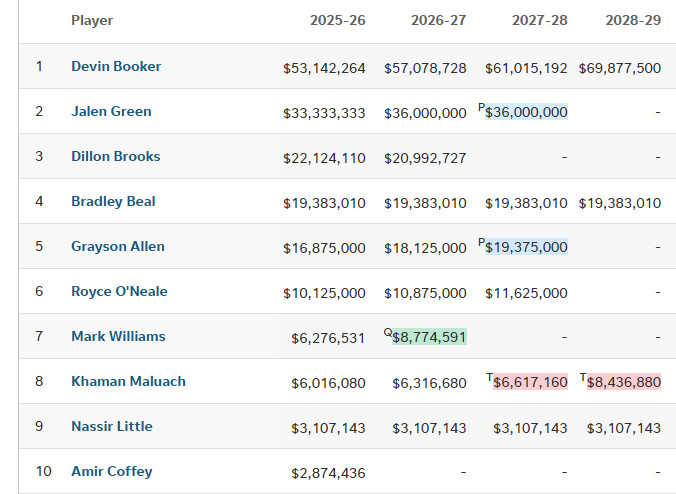Go to Grayson Allen's page
The width and height of the screenshot is (676, 494).
click(118, 246)
